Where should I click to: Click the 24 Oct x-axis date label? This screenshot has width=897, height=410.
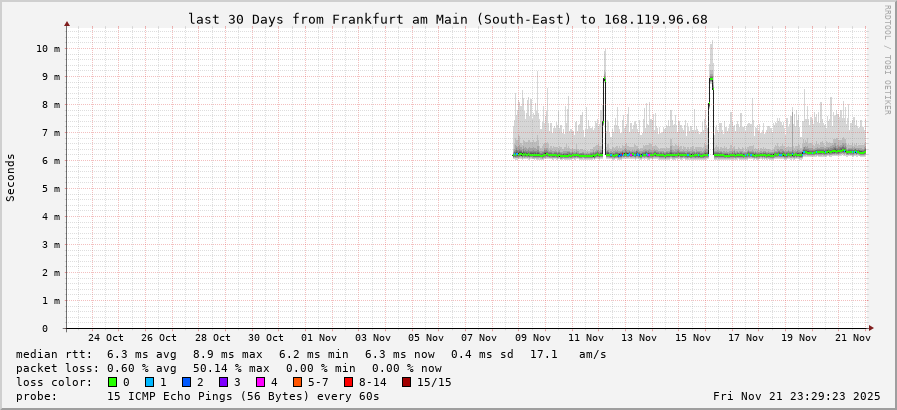point(106,338)
